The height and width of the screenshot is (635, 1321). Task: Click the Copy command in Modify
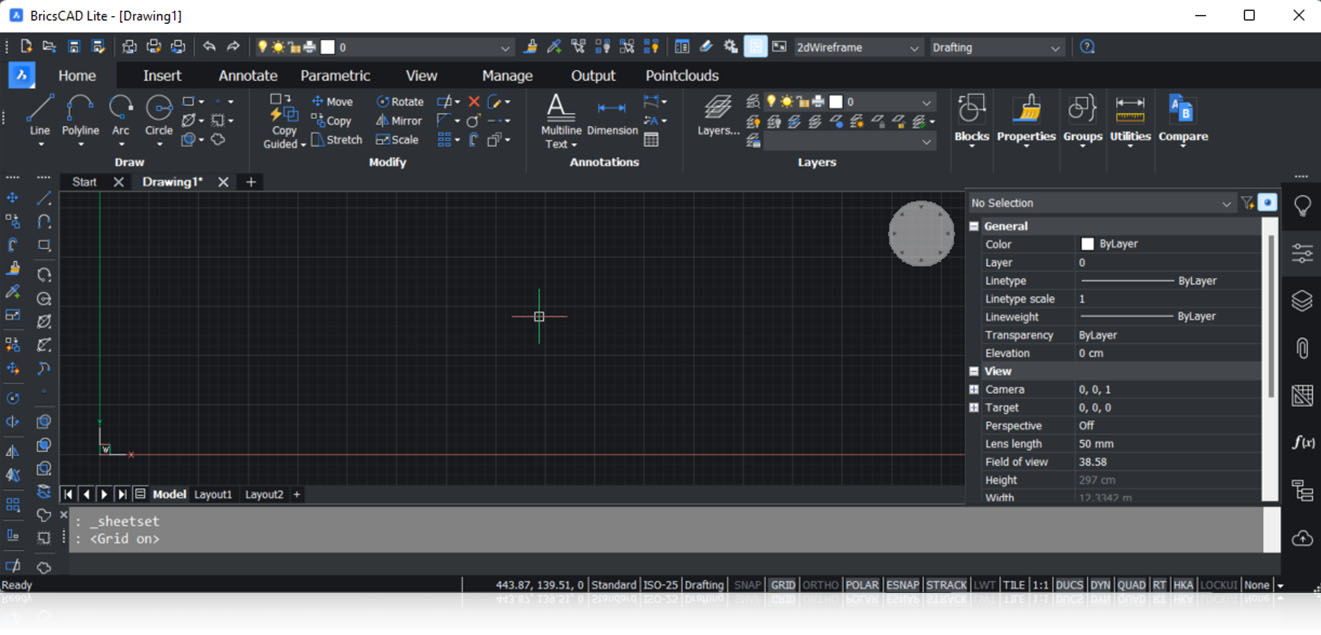(x=332, y=121)
